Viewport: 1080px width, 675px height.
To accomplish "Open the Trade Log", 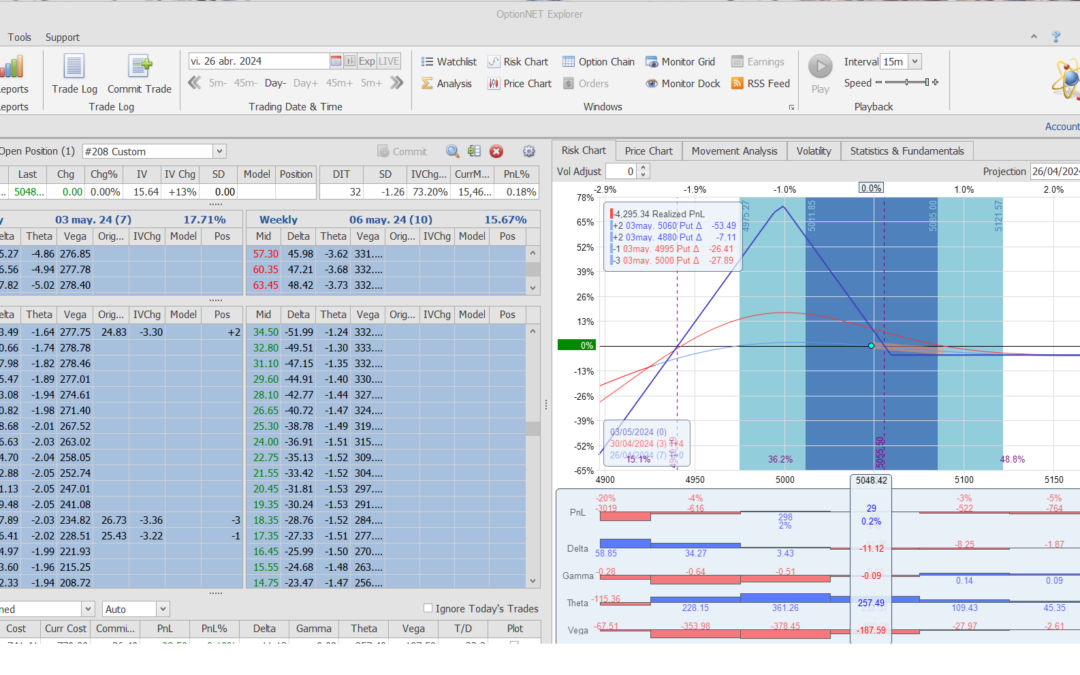I will click(x=73, y=75).
